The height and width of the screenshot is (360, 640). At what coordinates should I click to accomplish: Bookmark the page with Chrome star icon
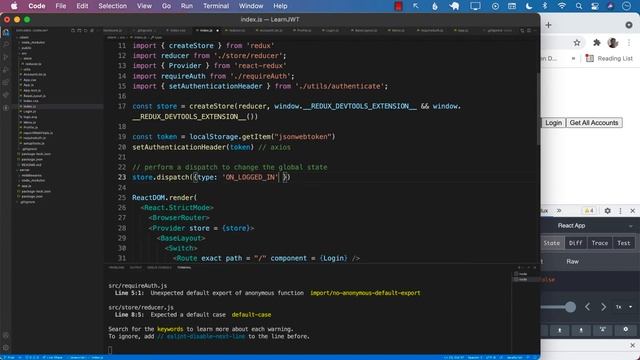[x=577, y=42]
